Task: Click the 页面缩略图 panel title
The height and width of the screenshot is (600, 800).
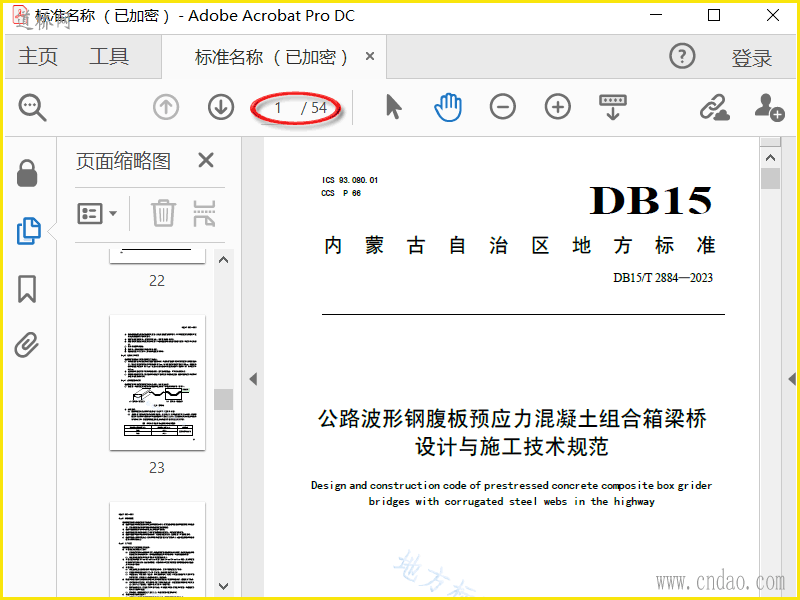Action: click(x=123, y=161)
